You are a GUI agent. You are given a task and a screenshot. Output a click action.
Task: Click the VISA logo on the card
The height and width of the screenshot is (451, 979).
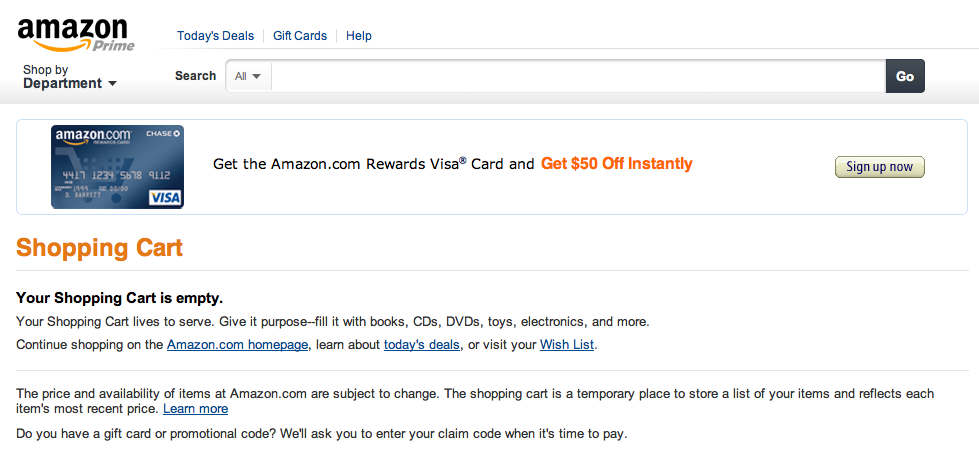[164, 198]
